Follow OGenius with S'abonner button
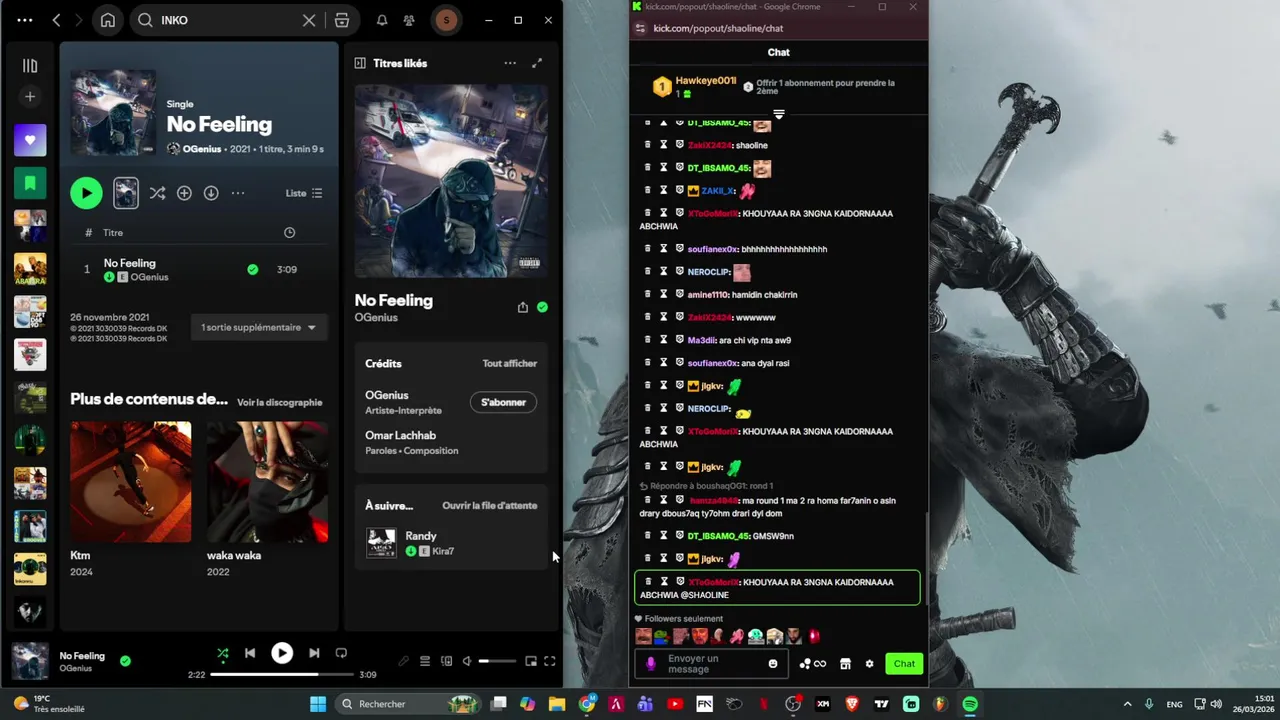The height and width of the screenshot is (720, 1280). [x=503, y=402]
